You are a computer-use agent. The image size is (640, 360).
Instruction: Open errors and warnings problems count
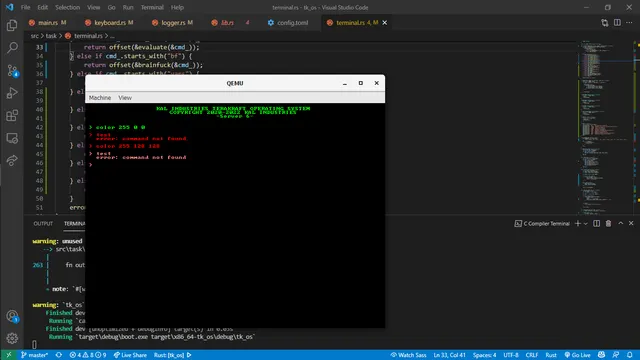click(88, 355)
